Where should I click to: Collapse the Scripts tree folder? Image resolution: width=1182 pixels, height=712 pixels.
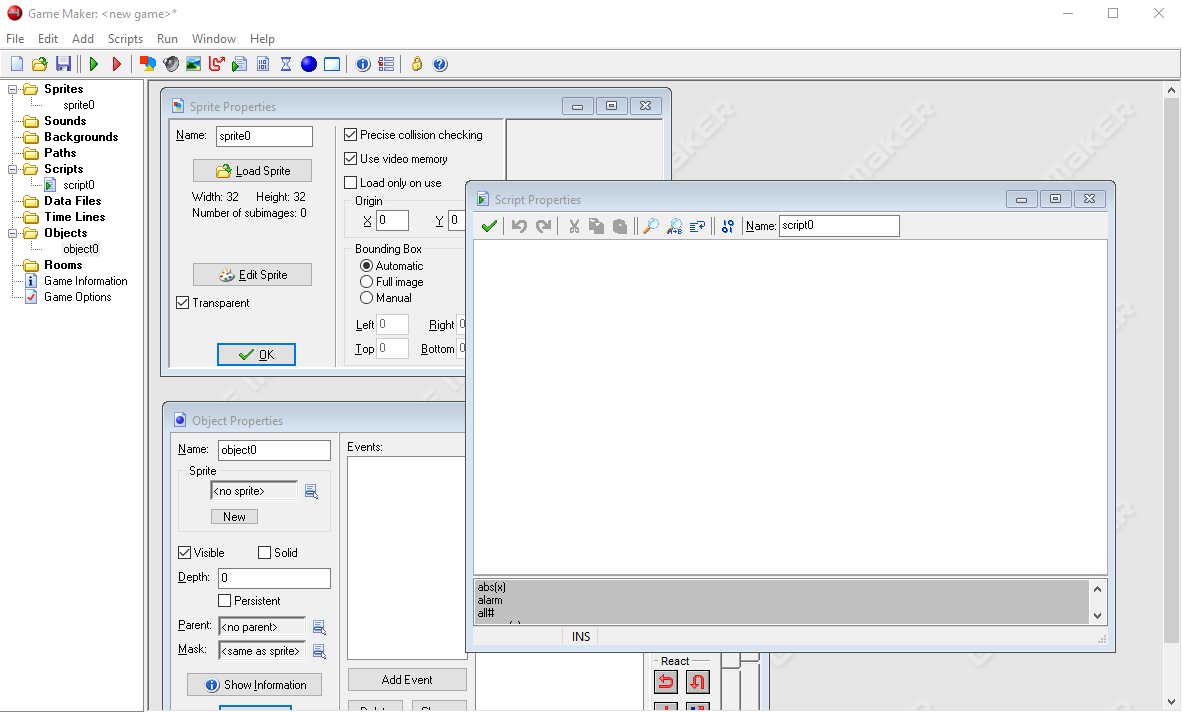pos(13,170)
